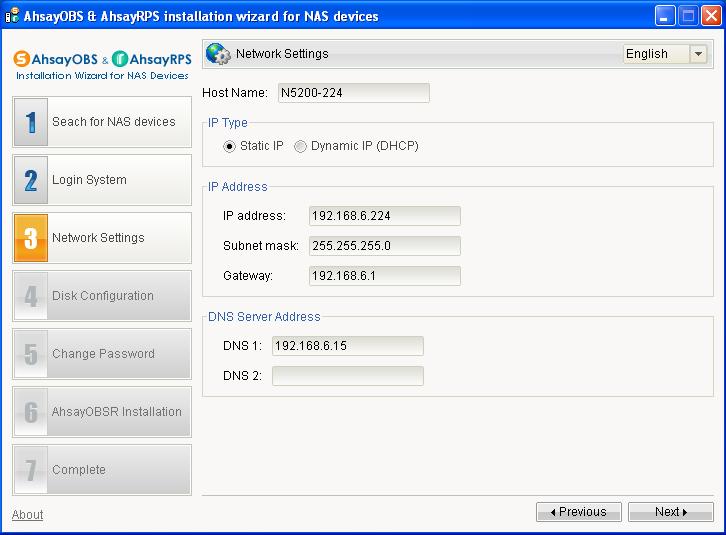Click the DNS 1 input field
The width and height of the screenshot is (726, 535).
348,346
